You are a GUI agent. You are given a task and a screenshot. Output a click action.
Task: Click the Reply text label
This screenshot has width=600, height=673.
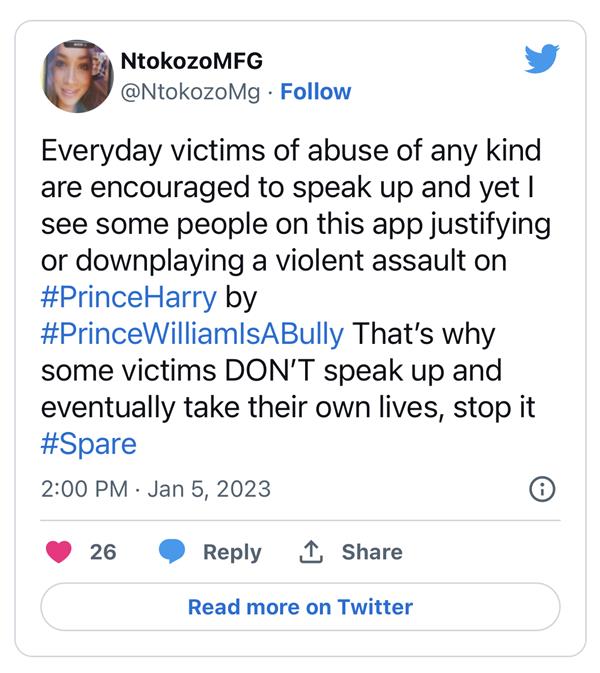(232, 552)
